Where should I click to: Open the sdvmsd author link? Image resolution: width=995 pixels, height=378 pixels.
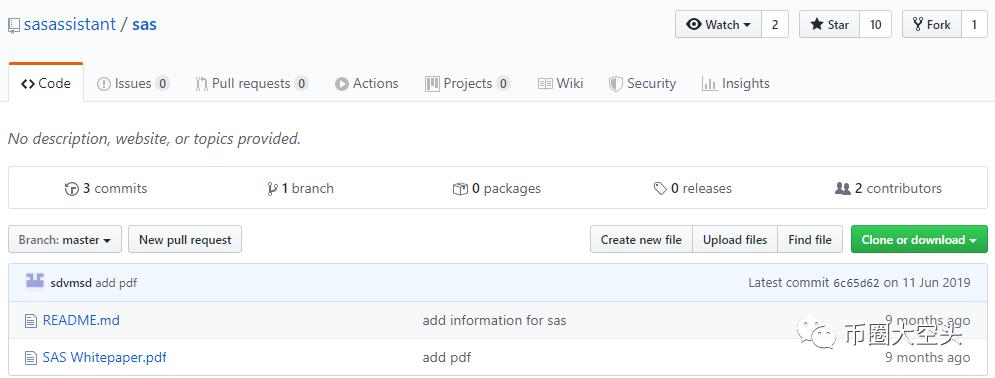[x=71, y=283]
